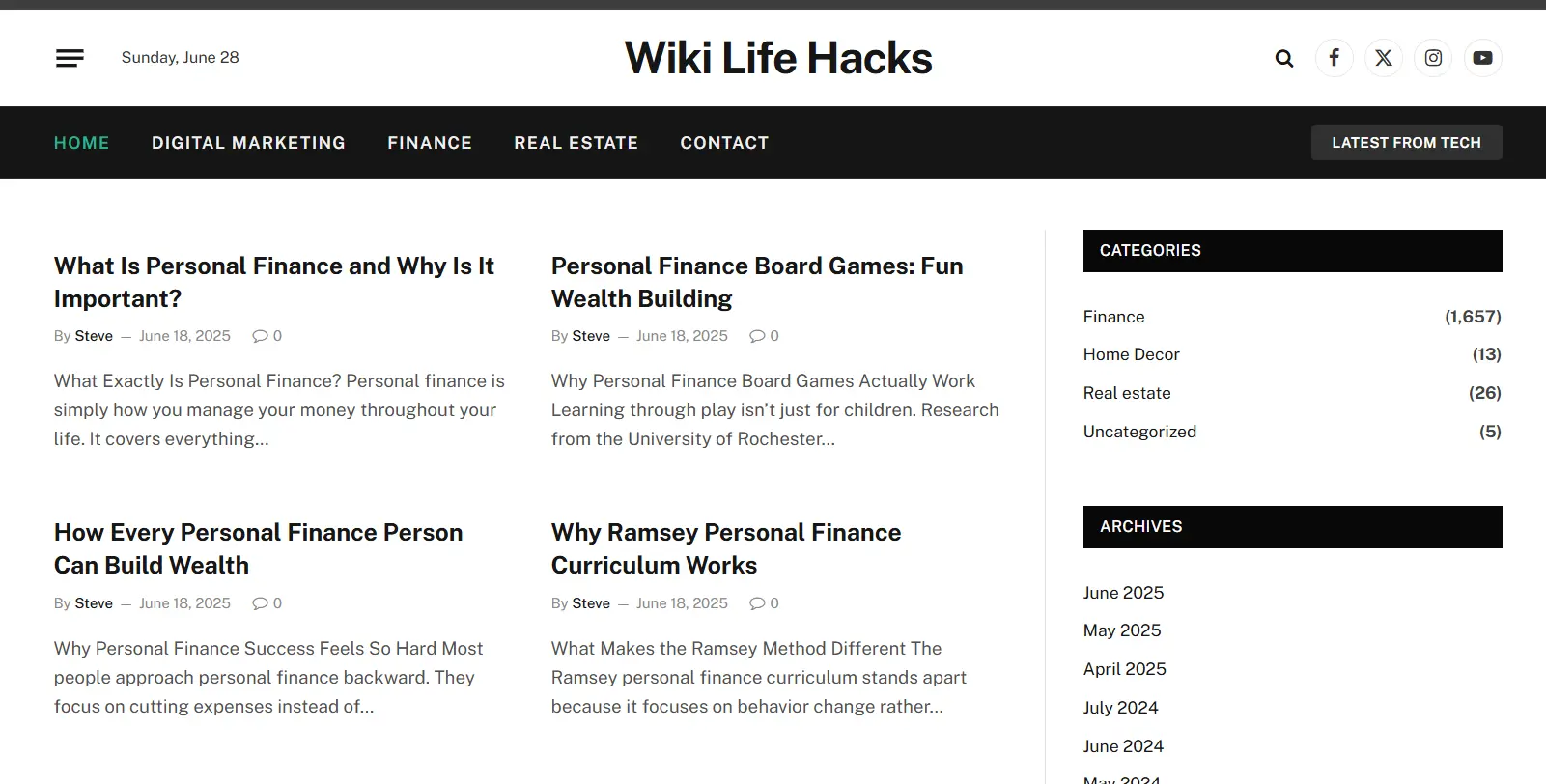Click the Latest From Tech button

click(1406, 143)
